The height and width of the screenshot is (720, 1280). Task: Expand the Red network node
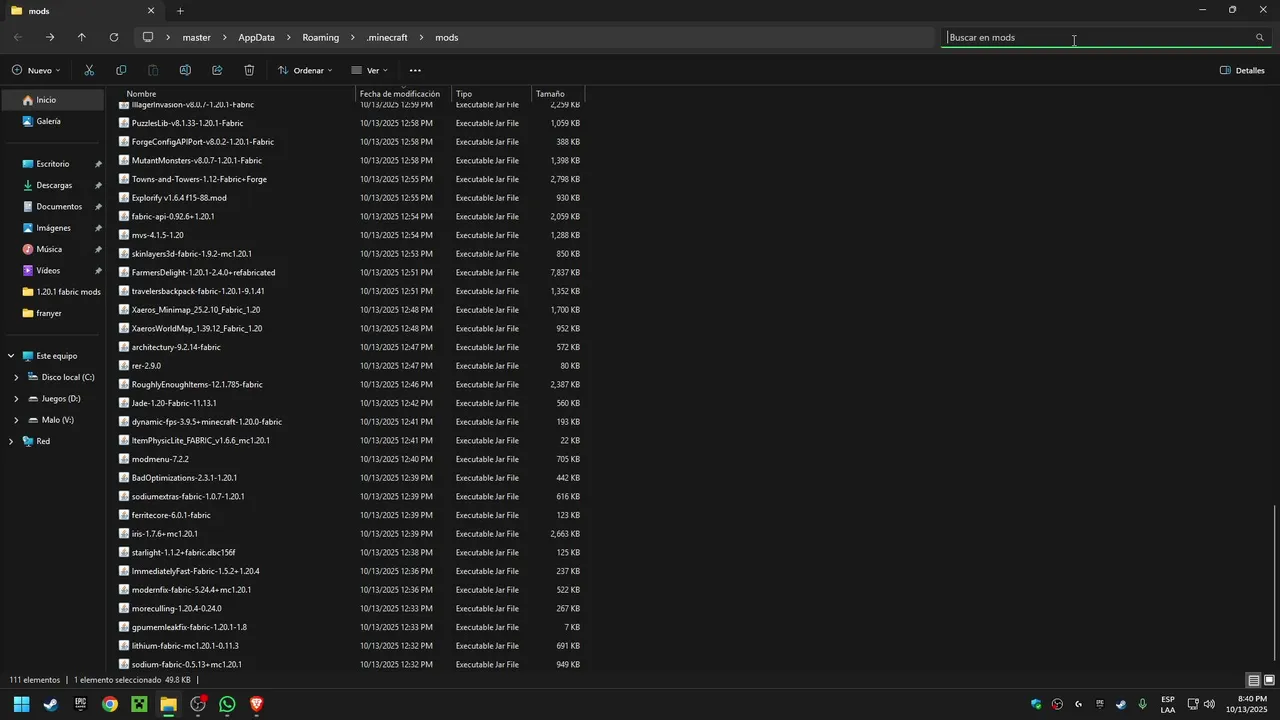coord(11,441)
